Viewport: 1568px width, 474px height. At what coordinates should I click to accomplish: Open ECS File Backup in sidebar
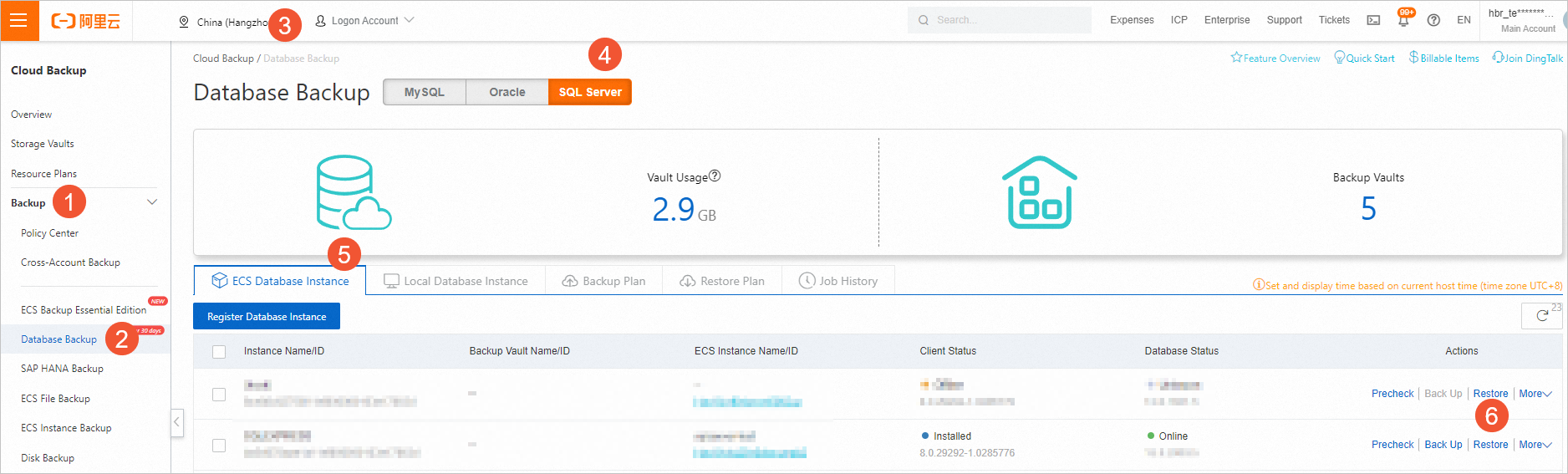point(55,399)
